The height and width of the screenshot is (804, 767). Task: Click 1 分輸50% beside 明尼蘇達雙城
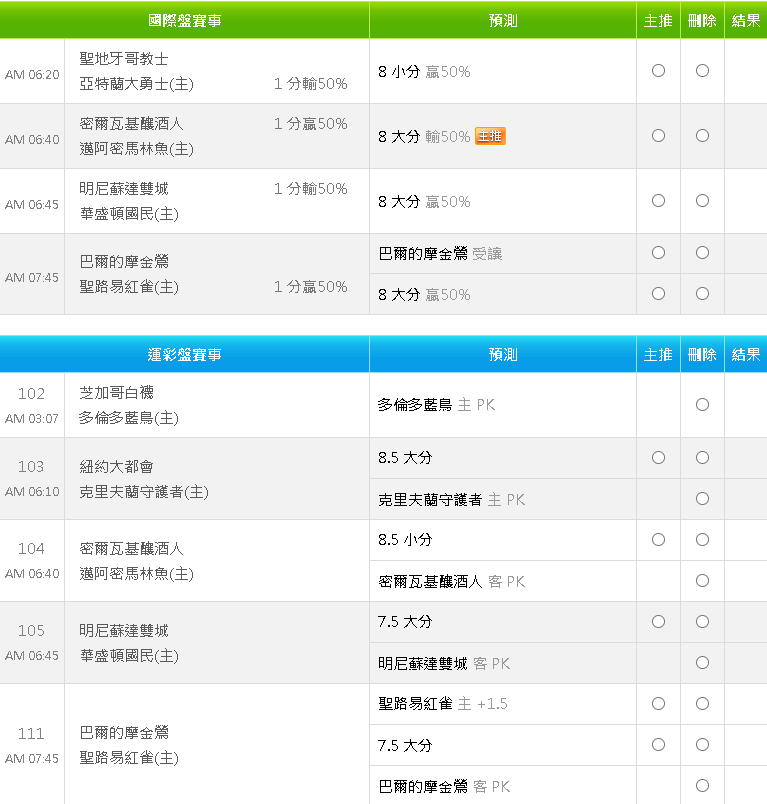(x=311, y=188)
